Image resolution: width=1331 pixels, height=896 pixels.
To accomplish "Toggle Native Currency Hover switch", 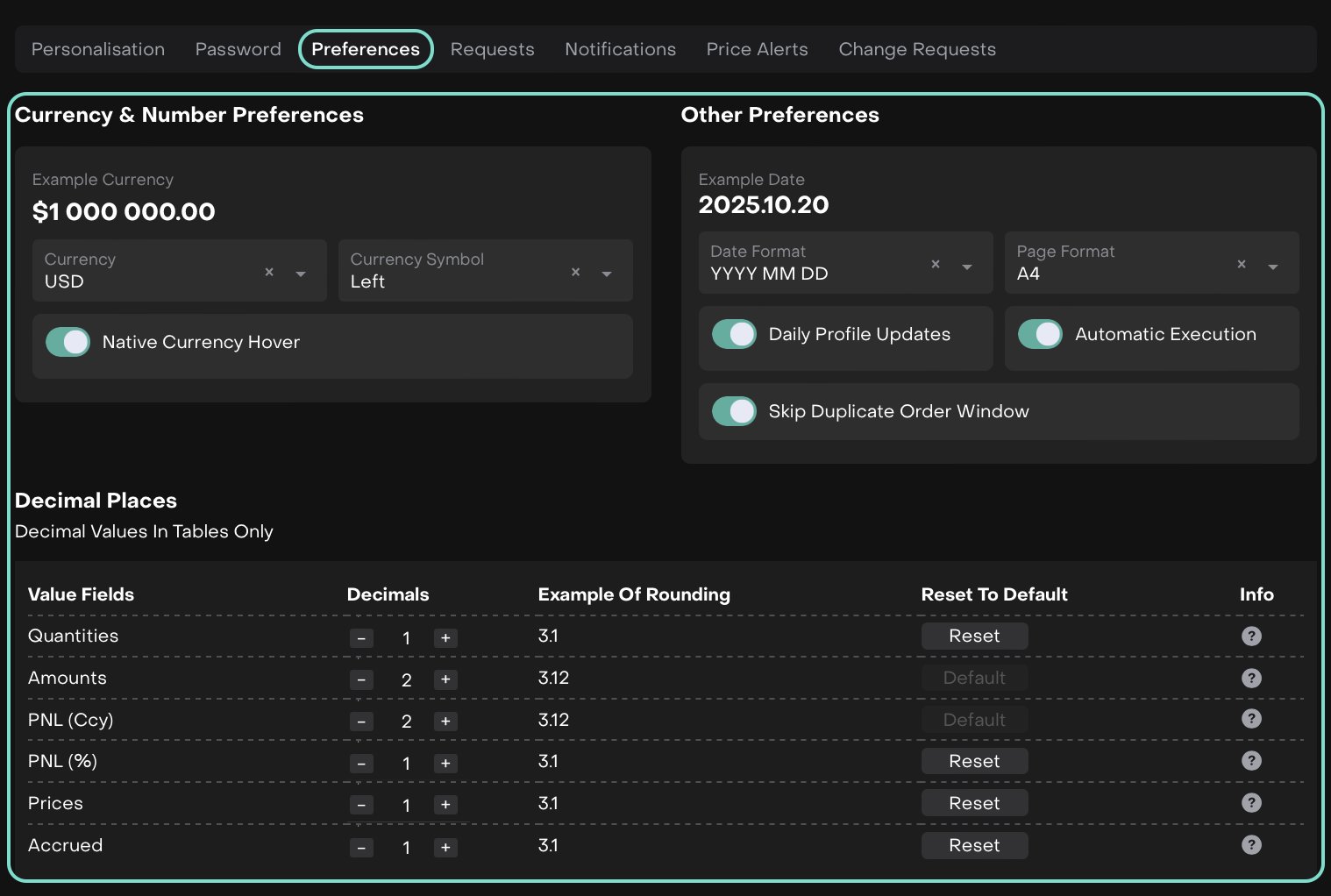I will tap(68, 342).
